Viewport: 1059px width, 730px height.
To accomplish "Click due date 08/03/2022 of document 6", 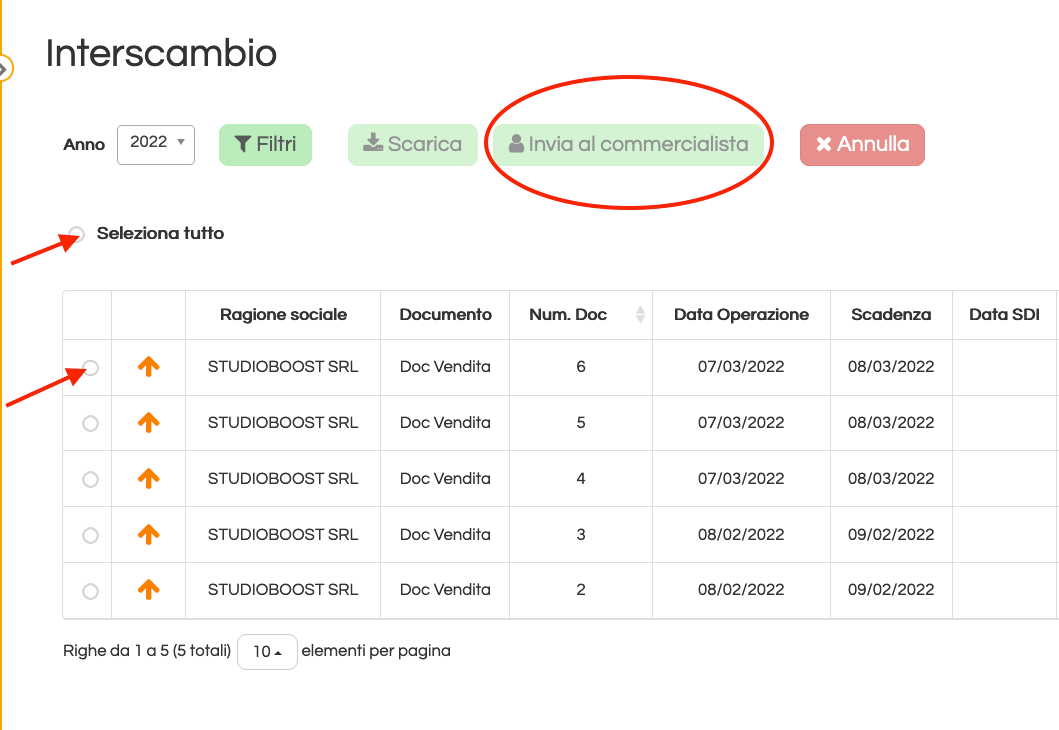I will (891, 367).
